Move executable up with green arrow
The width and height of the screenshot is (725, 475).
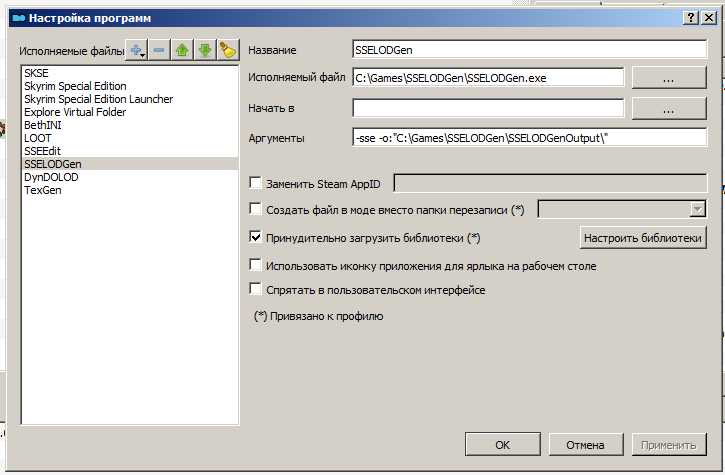click(x=182, y=50)
